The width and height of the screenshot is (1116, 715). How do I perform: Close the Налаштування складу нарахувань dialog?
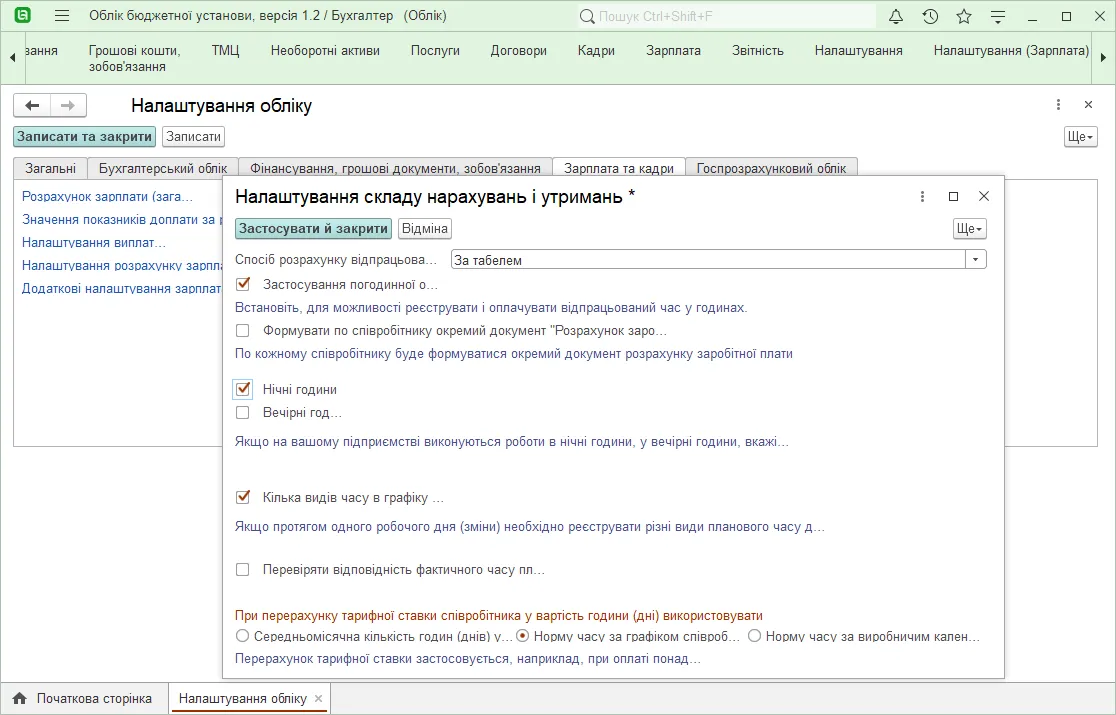(984, 196)
